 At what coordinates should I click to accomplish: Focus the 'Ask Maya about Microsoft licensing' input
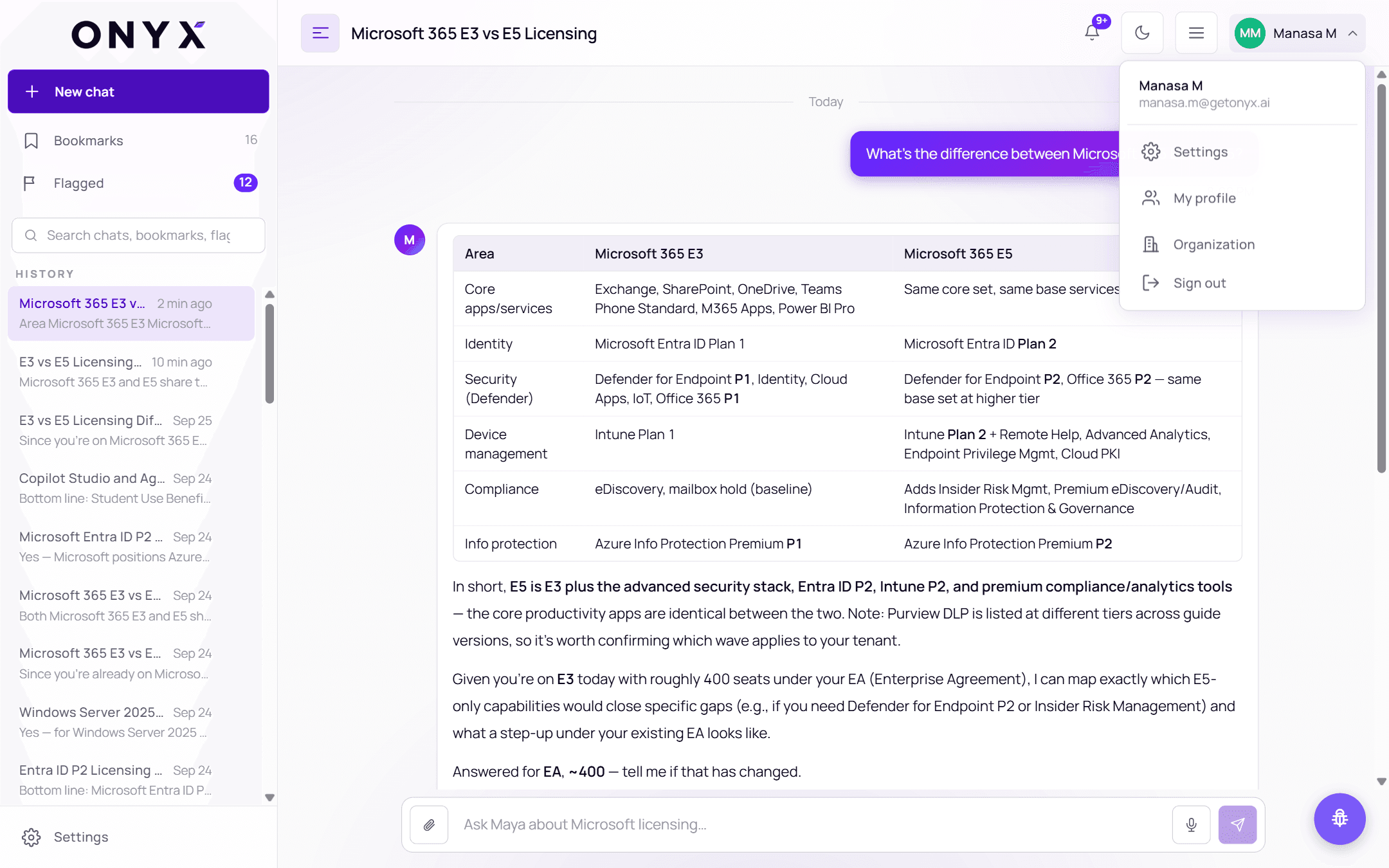tap(810, 824)
